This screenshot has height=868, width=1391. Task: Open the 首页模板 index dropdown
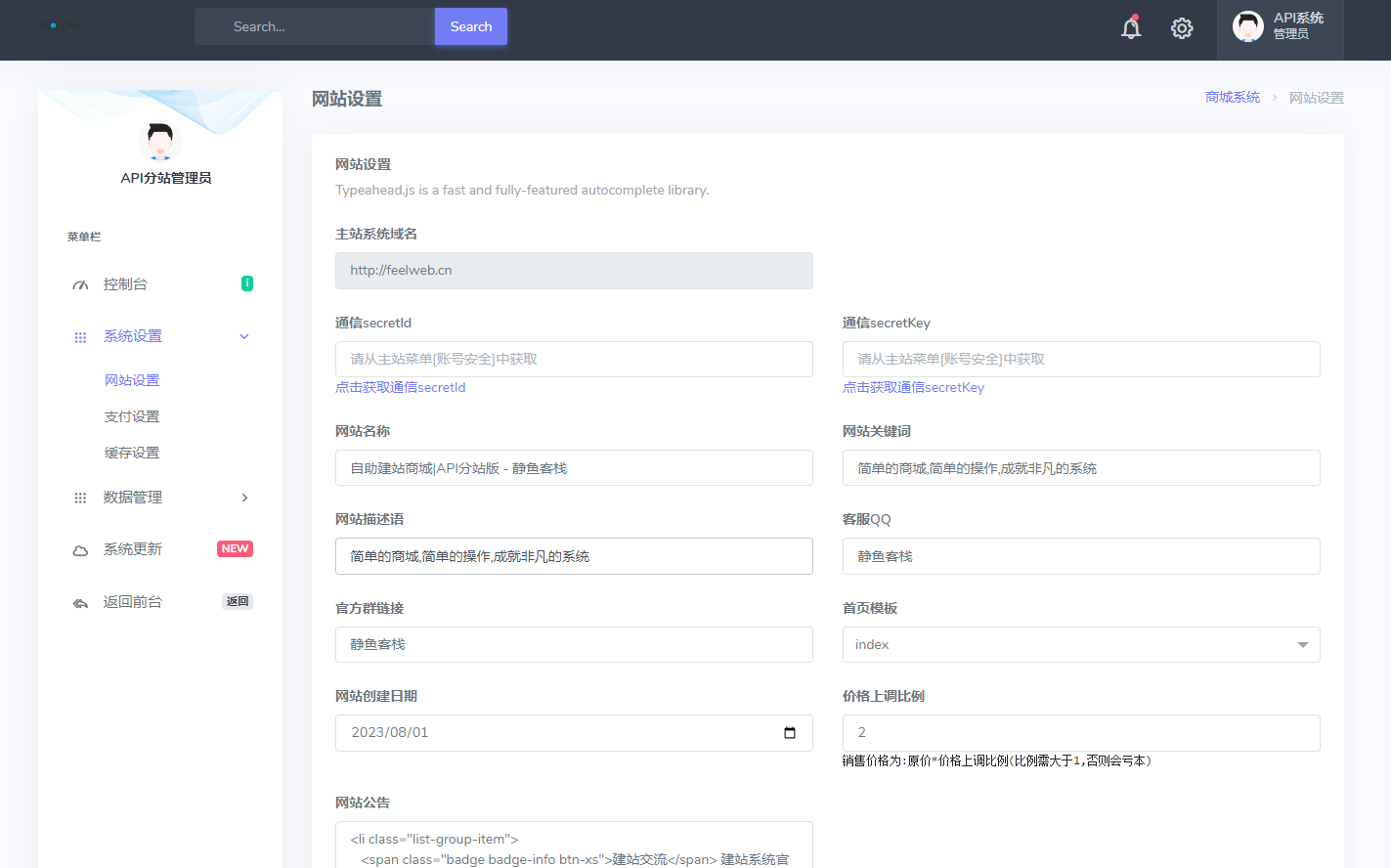coord(1080,645)
